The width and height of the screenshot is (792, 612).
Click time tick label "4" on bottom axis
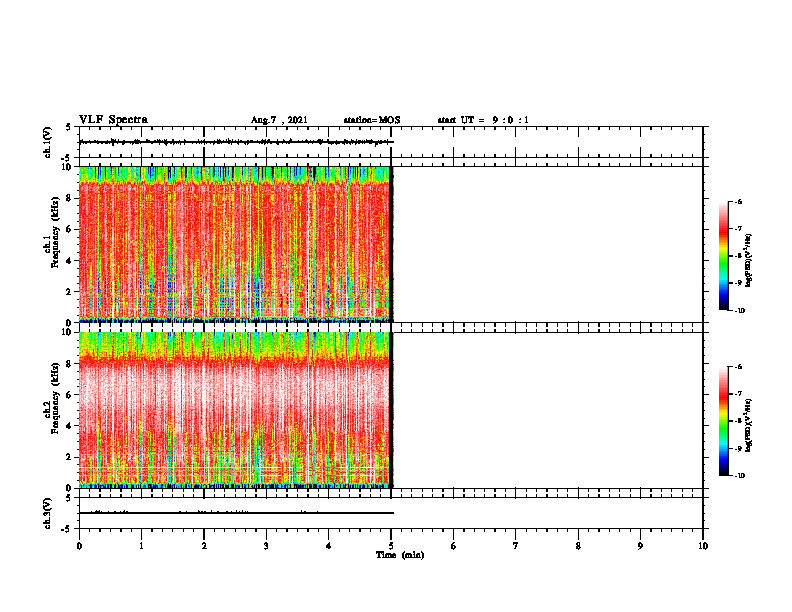(329, 546)
